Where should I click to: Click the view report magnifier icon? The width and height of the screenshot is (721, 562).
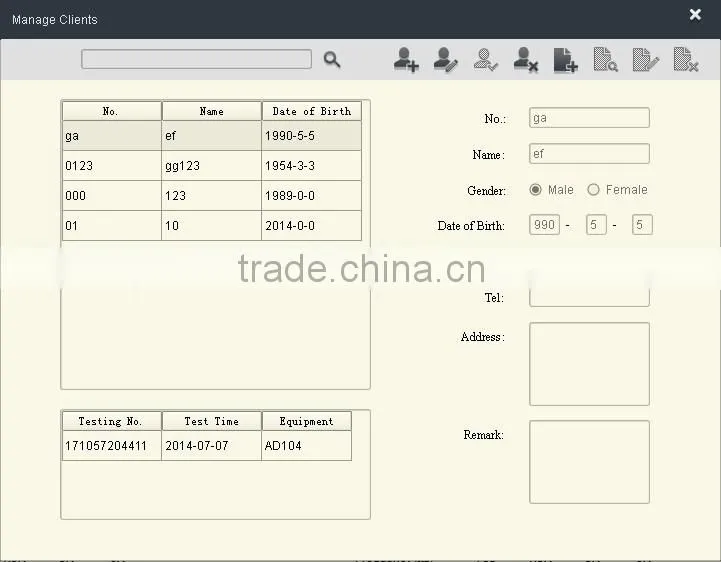pyautogui.click(x=606, y=59)
